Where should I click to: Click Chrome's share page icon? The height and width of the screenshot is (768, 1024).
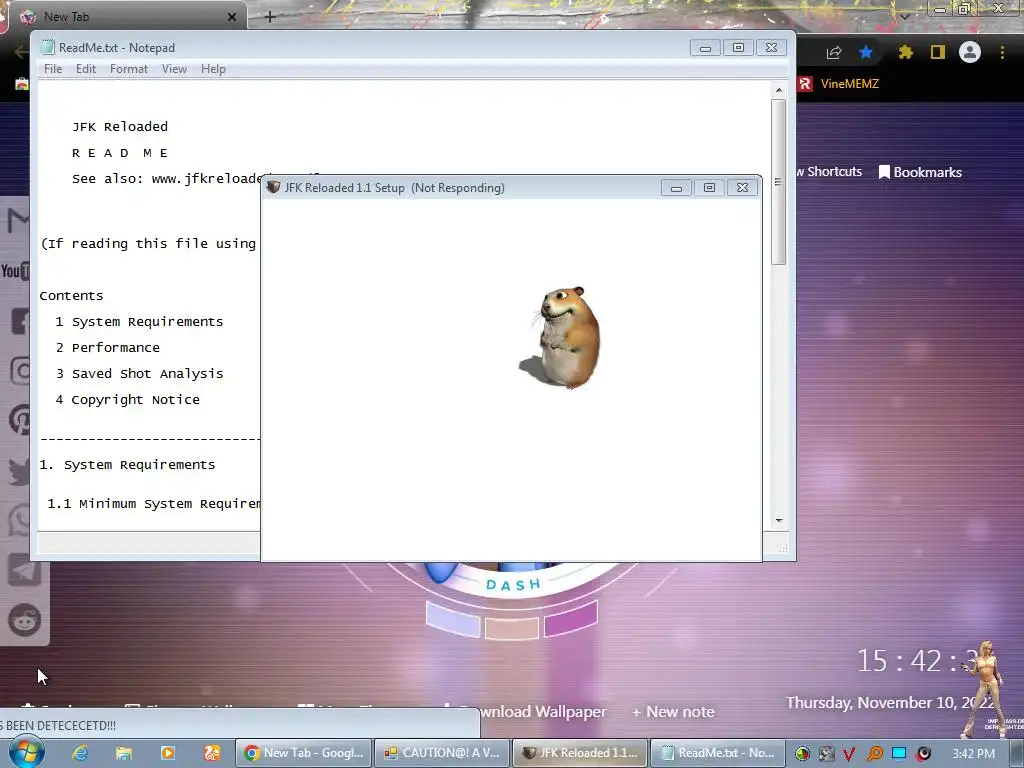[834, 53]
